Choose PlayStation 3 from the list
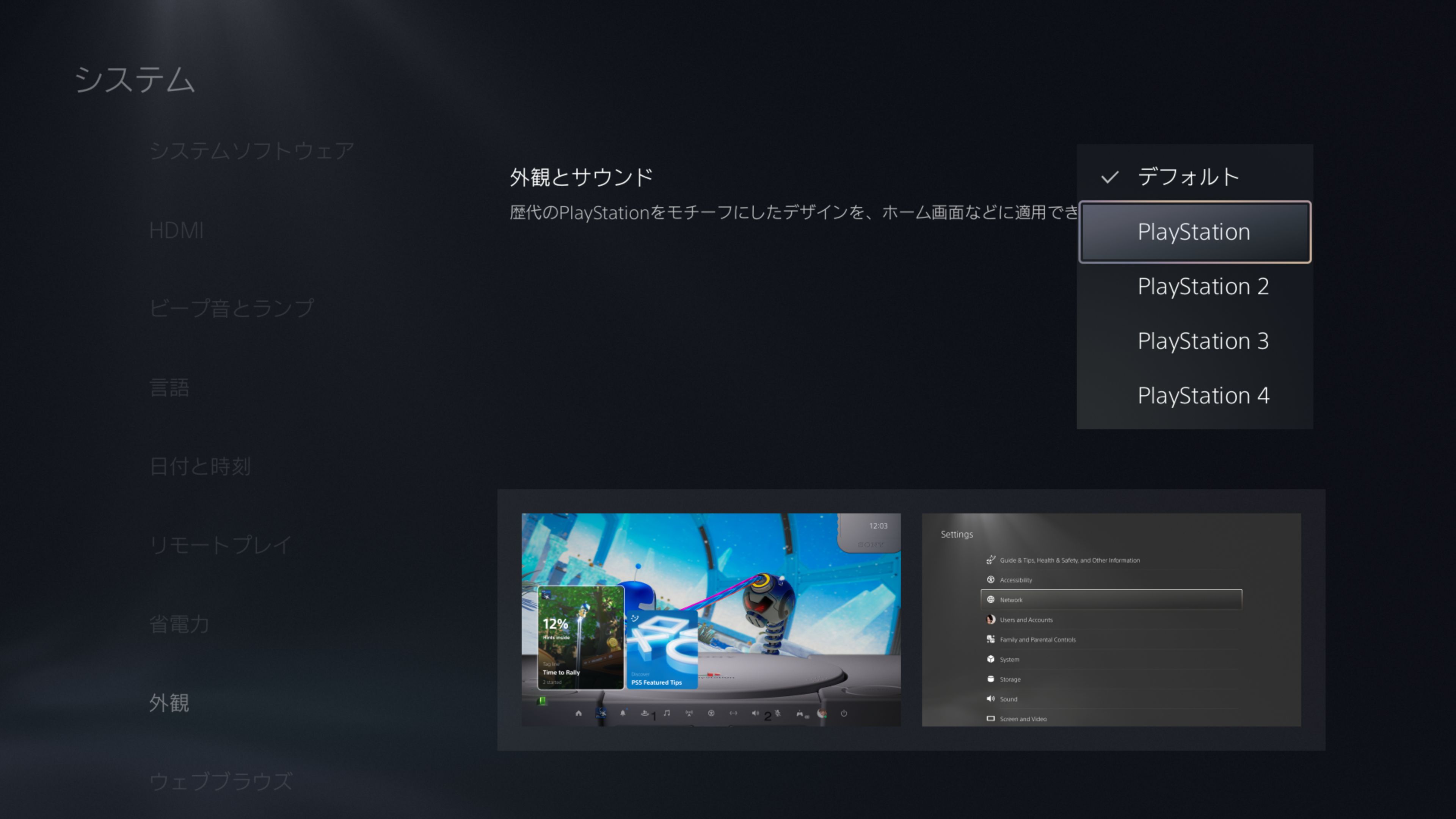This screenshot has height=819, width=1456. click(1202, 341)
